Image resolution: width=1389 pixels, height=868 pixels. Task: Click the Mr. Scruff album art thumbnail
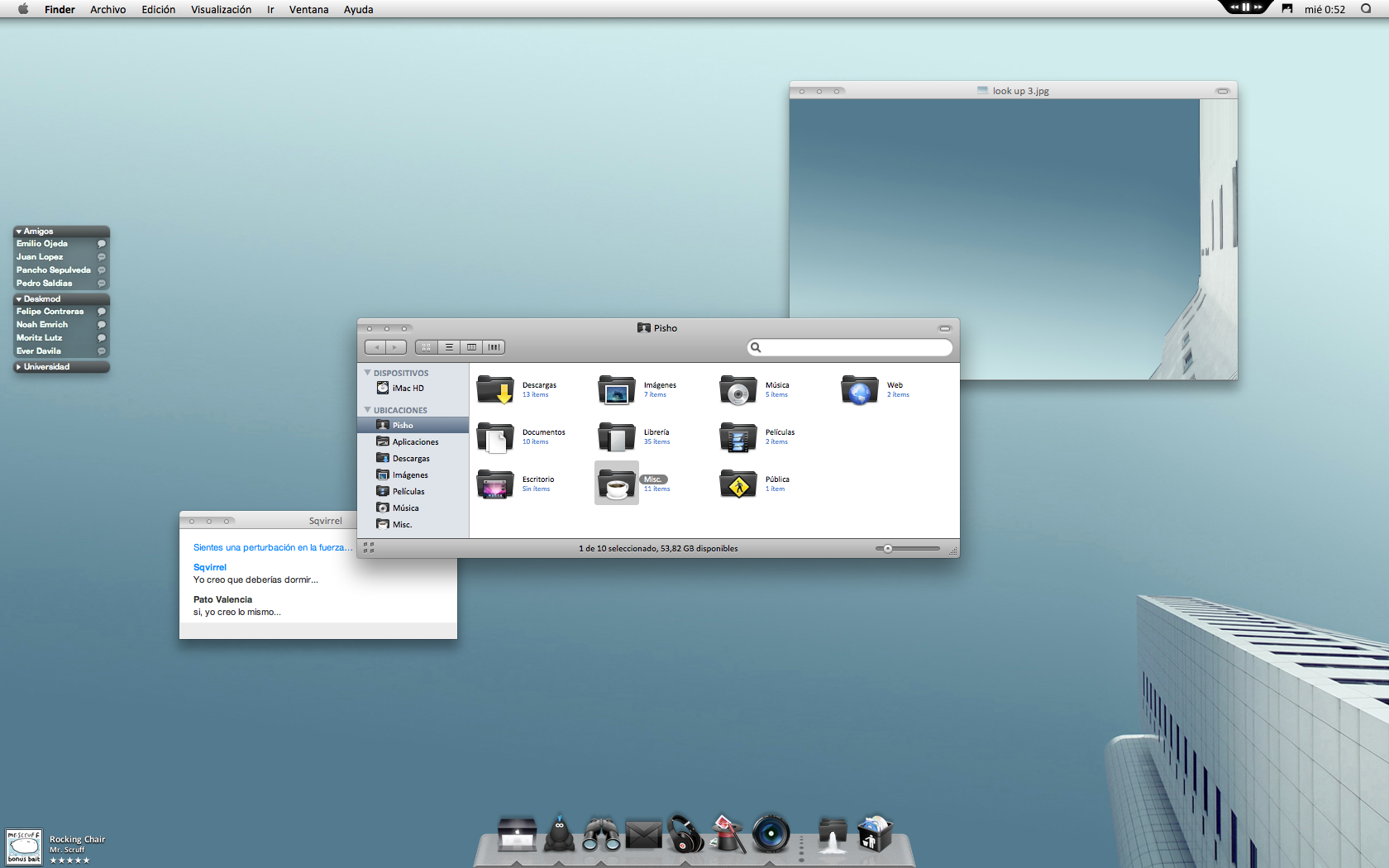point(23,847)
